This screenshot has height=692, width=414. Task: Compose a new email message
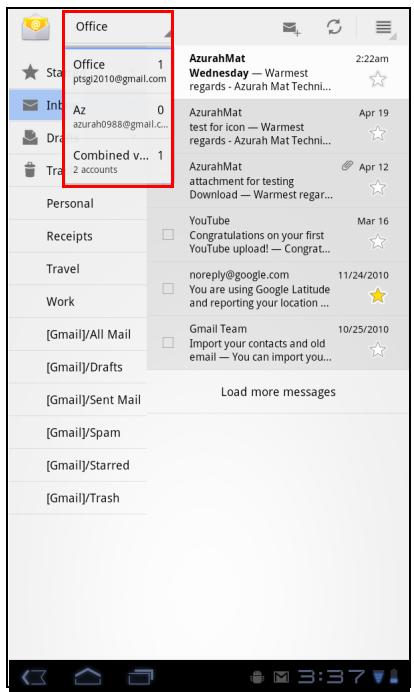[291, 28]
